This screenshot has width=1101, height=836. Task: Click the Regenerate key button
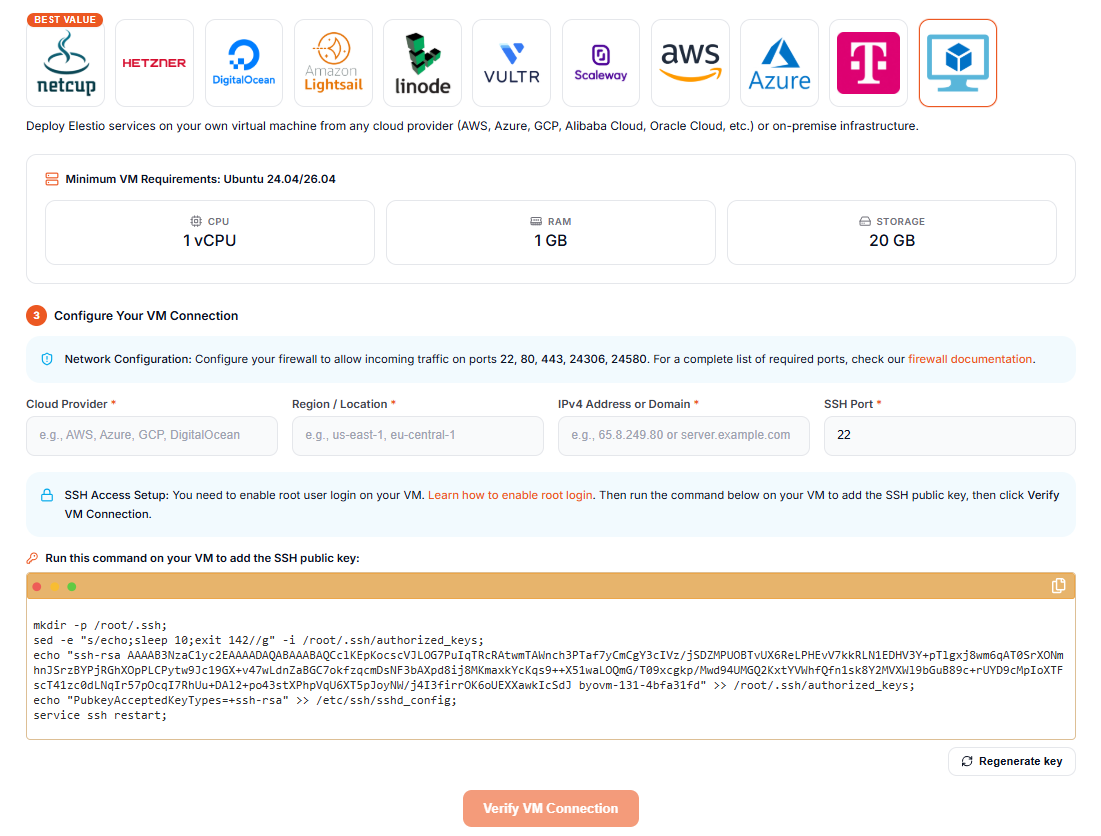(1012, 761)
